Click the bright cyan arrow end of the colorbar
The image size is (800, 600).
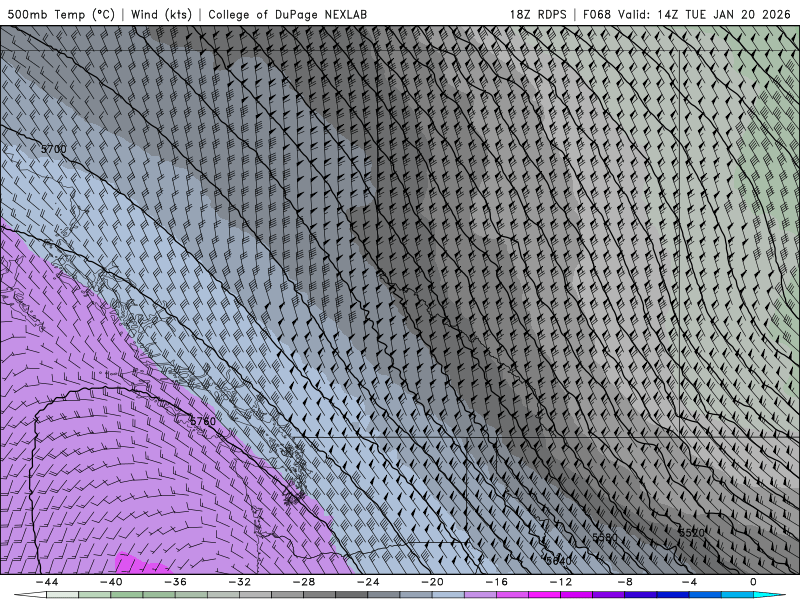(x=769, y=595)
